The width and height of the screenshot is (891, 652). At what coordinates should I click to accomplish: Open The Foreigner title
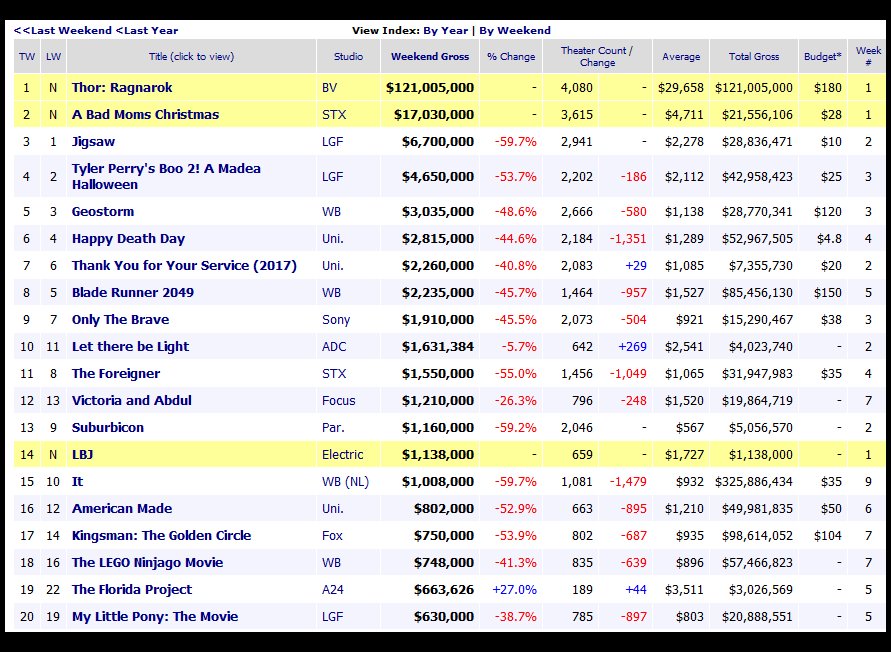(x=116, y=373)
